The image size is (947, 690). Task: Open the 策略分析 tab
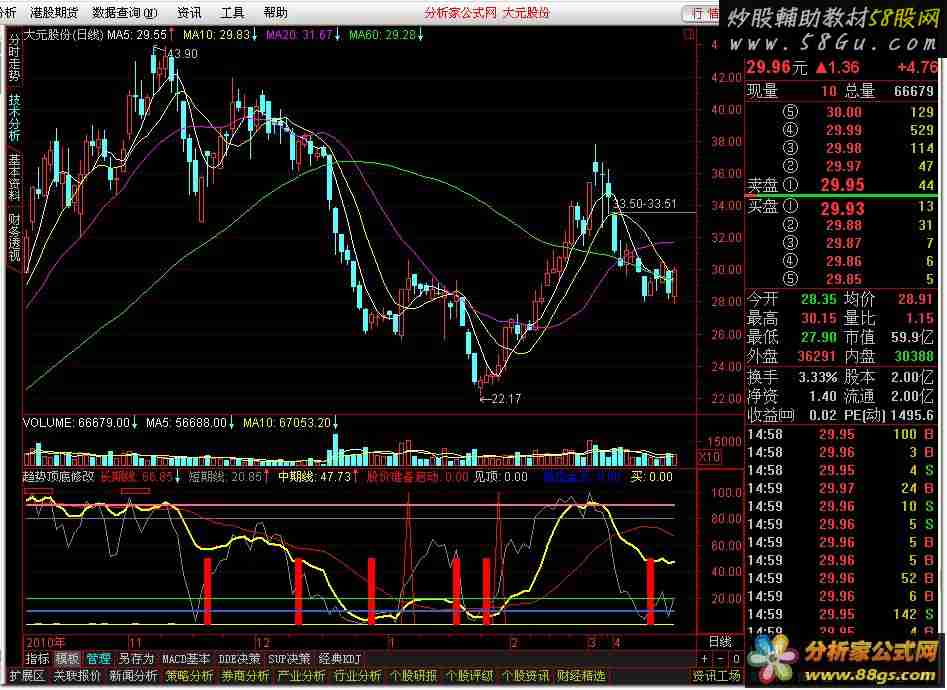(190, 675)
